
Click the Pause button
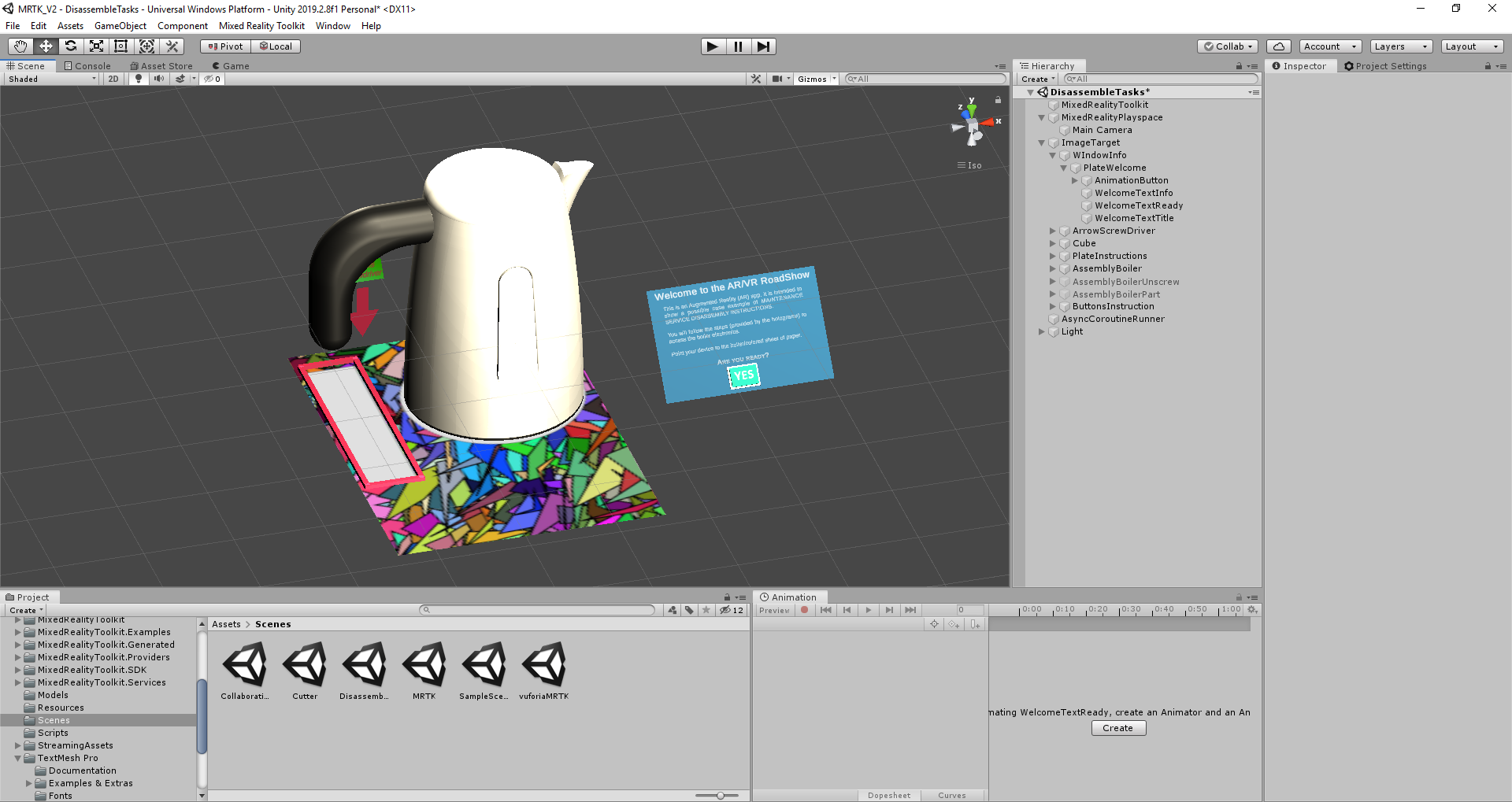[738, 46]
